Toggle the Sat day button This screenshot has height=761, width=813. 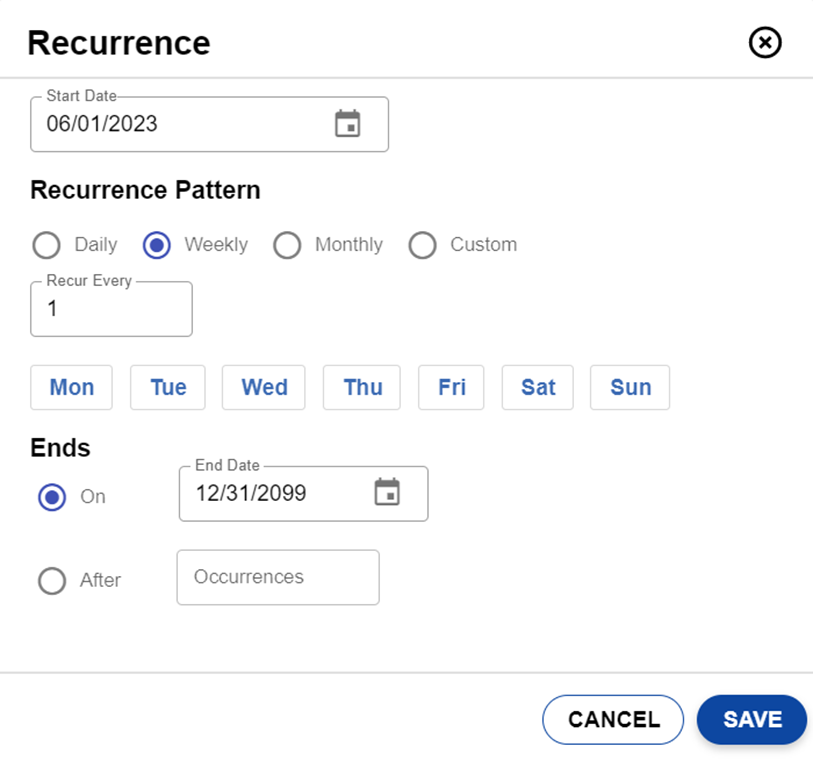(x=538, y=388)
